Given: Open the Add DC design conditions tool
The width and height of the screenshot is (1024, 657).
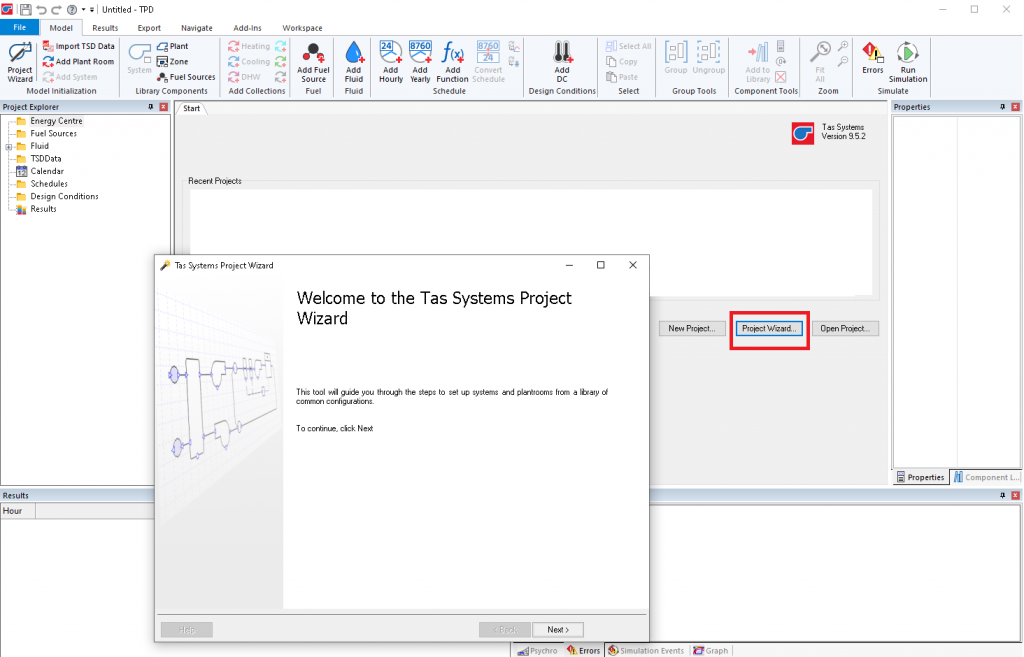Looking at the screenshot, I should [x=561, y=62].
